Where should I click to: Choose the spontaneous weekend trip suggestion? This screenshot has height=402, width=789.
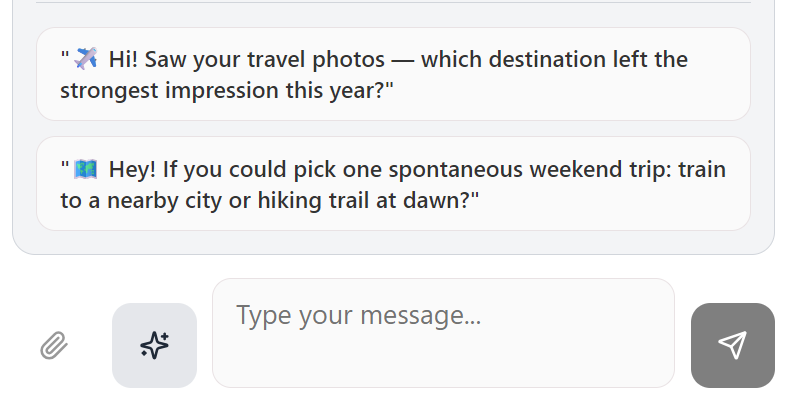pos(393,184)
